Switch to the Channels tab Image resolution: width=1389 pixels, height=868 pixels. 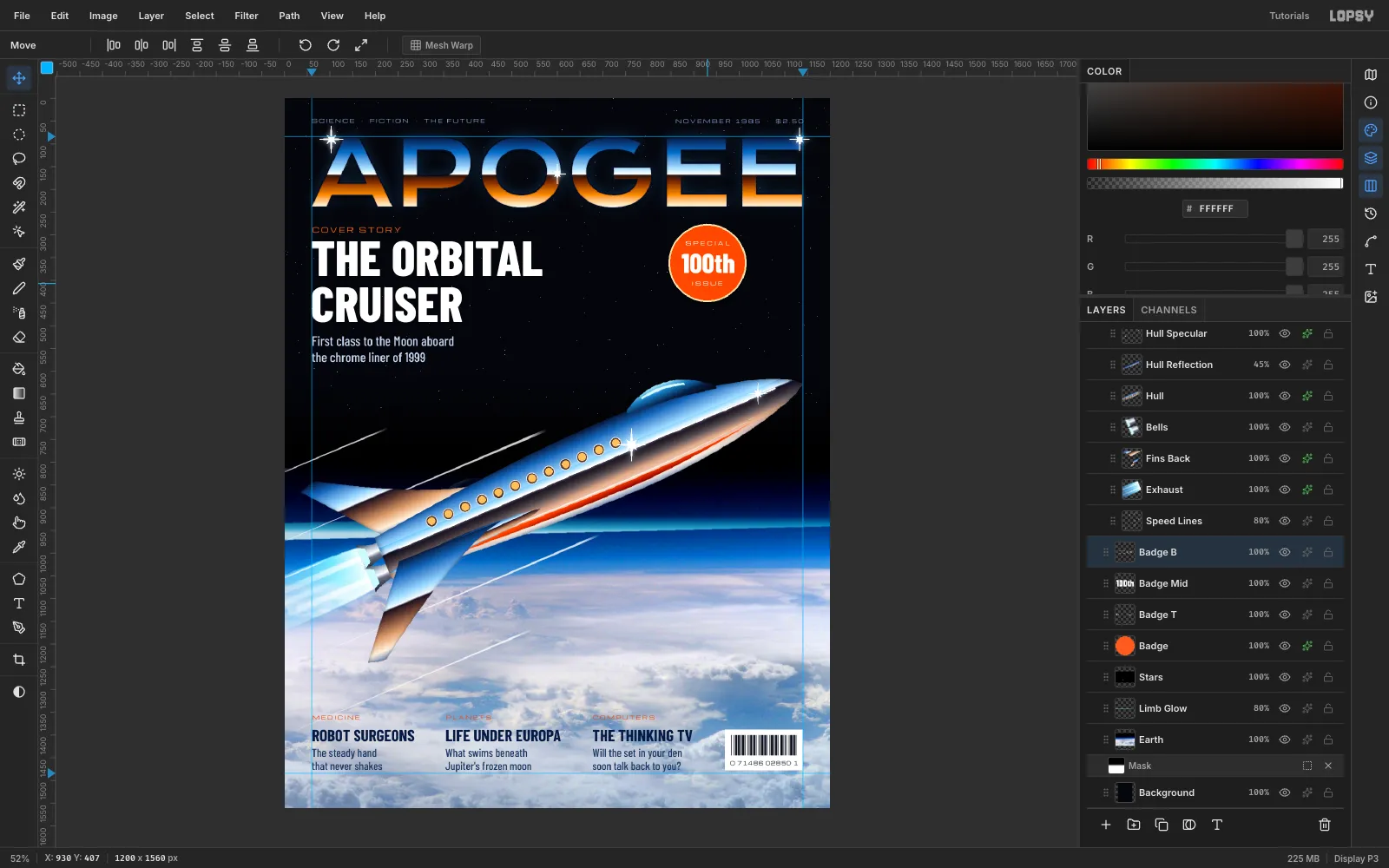[1168, 310]
